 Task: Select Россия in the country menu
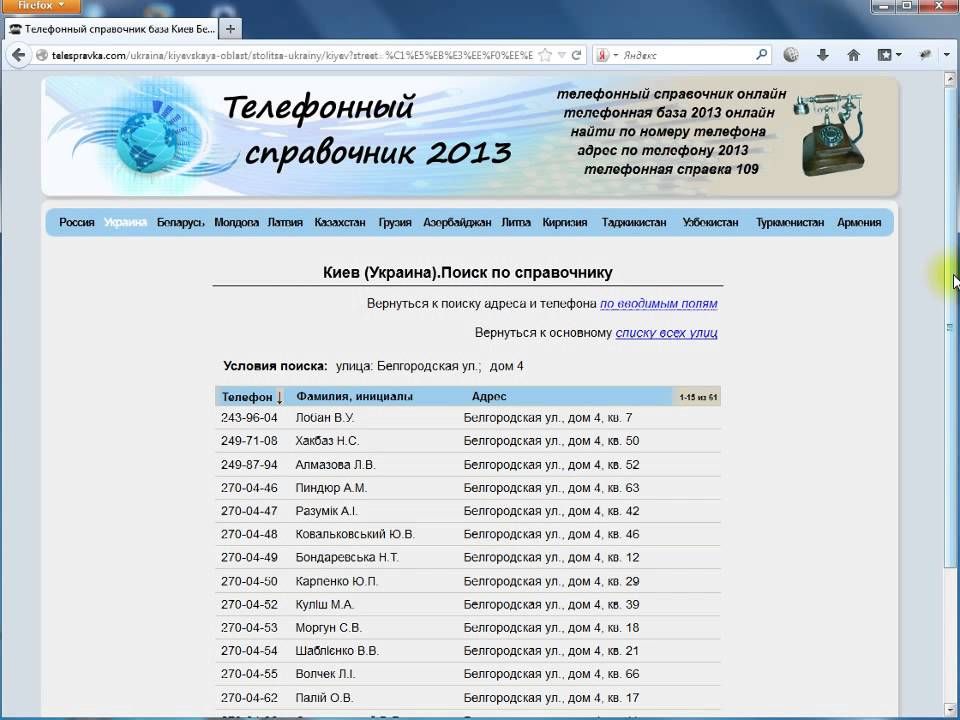click(x=76, y=223)
